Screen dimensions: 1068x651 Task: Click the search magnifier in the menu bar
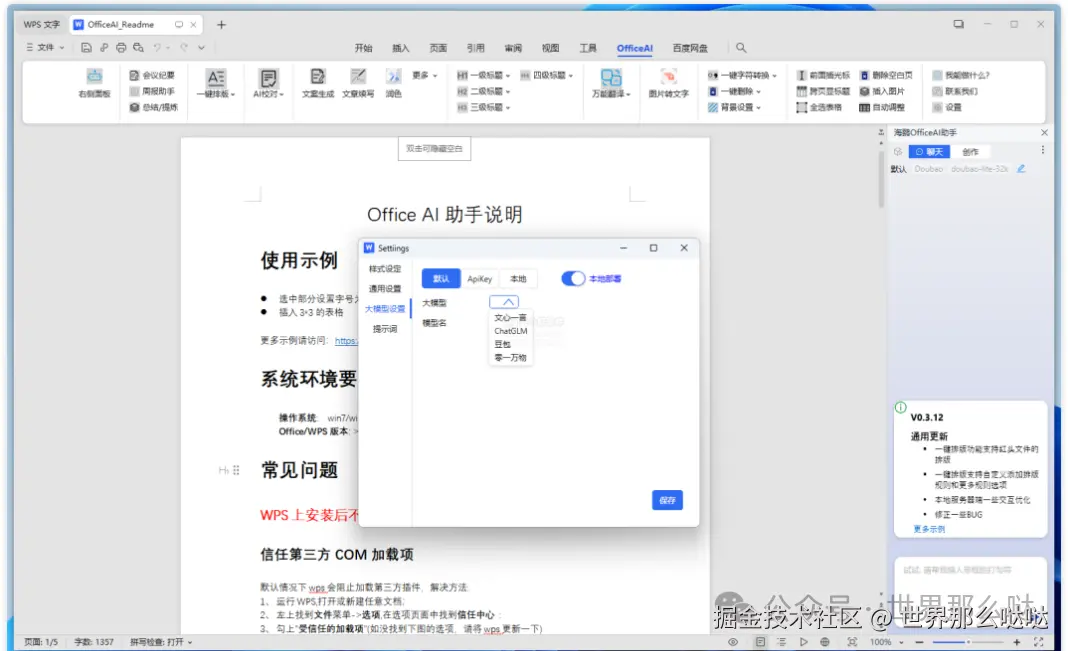click(x=741, y=48)
